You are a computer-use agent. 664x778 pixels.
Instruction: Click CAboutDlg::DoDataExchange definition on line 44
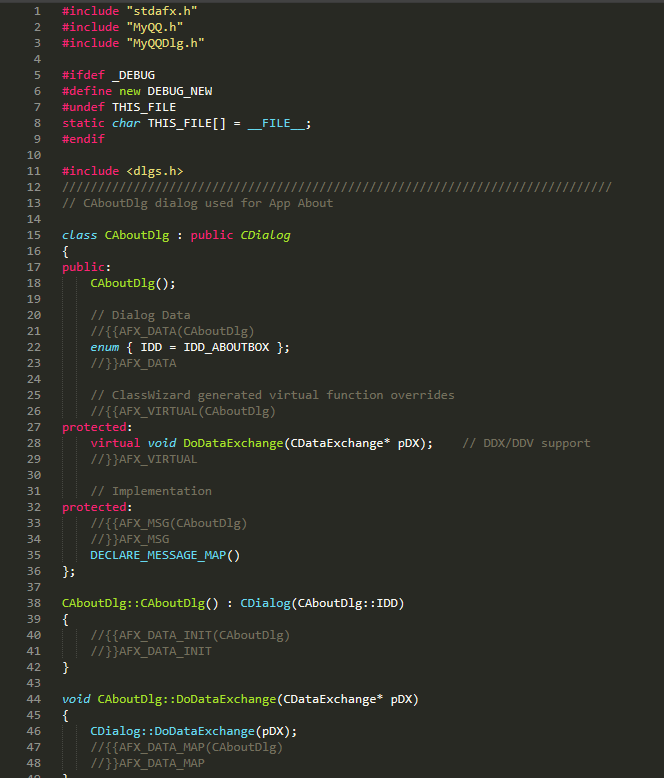(x=187, y=699)
